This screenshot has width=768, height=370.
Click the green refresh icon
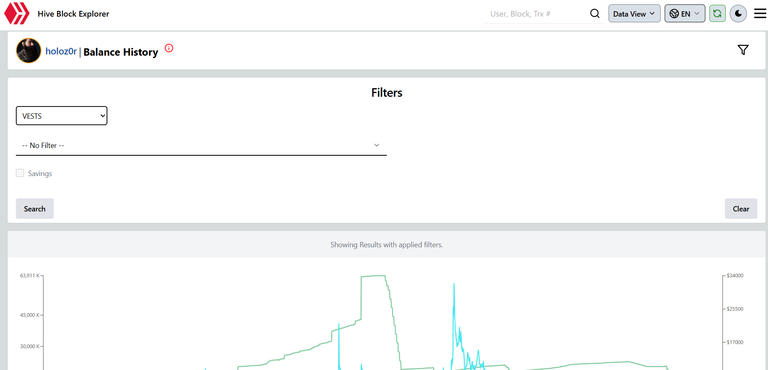[x=717, y=14]
